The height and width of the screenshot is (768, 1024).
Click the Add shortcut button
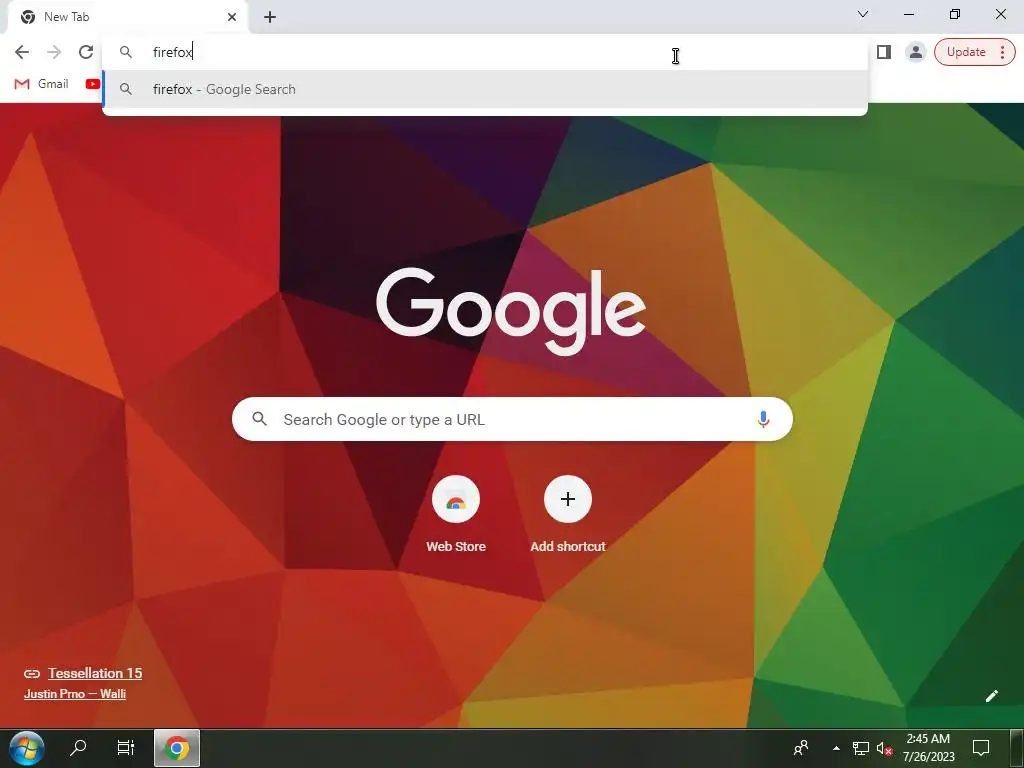tap(568, 515)
